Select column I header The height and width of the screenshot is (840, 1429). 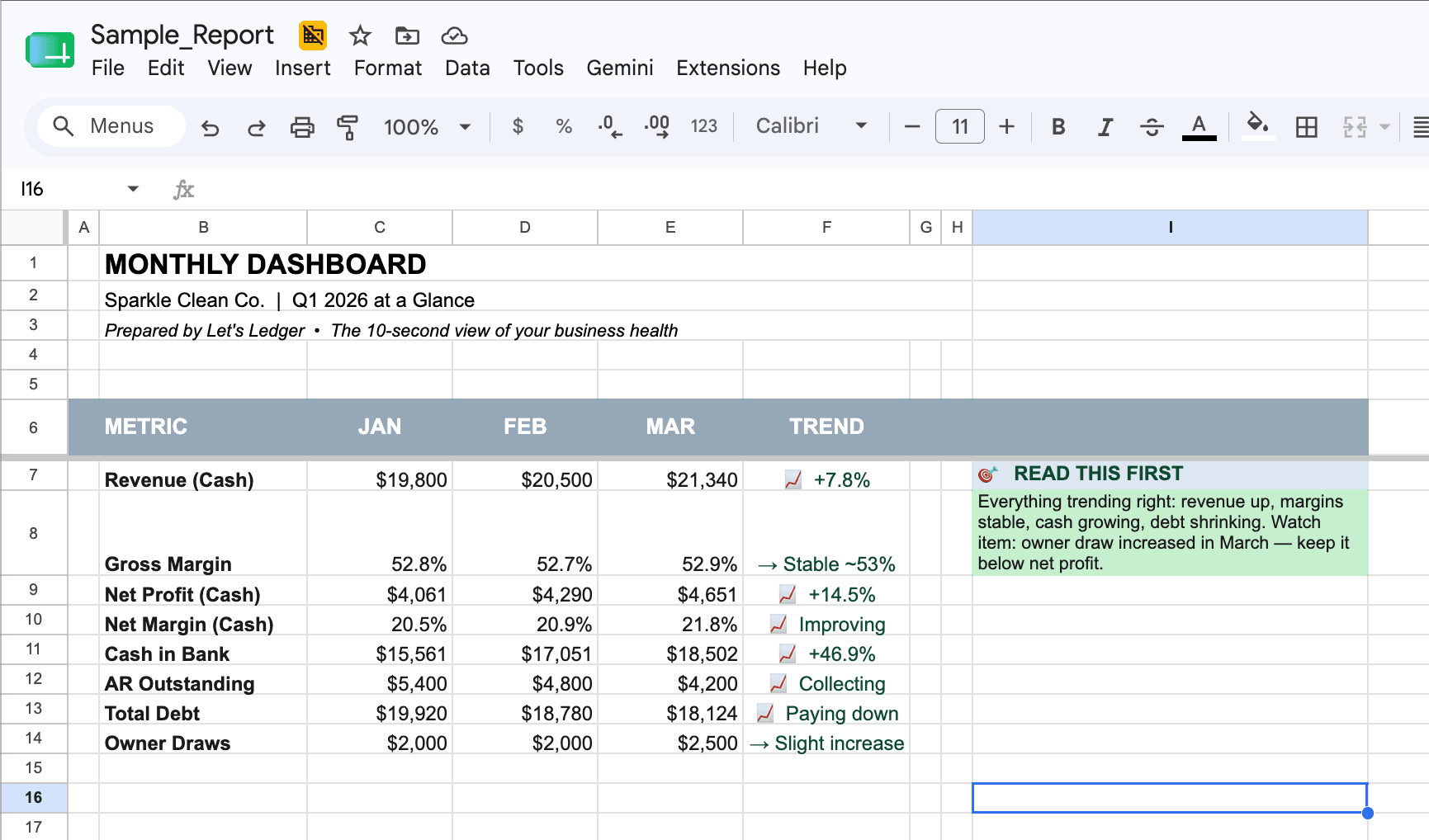(x=1170, y=227)
